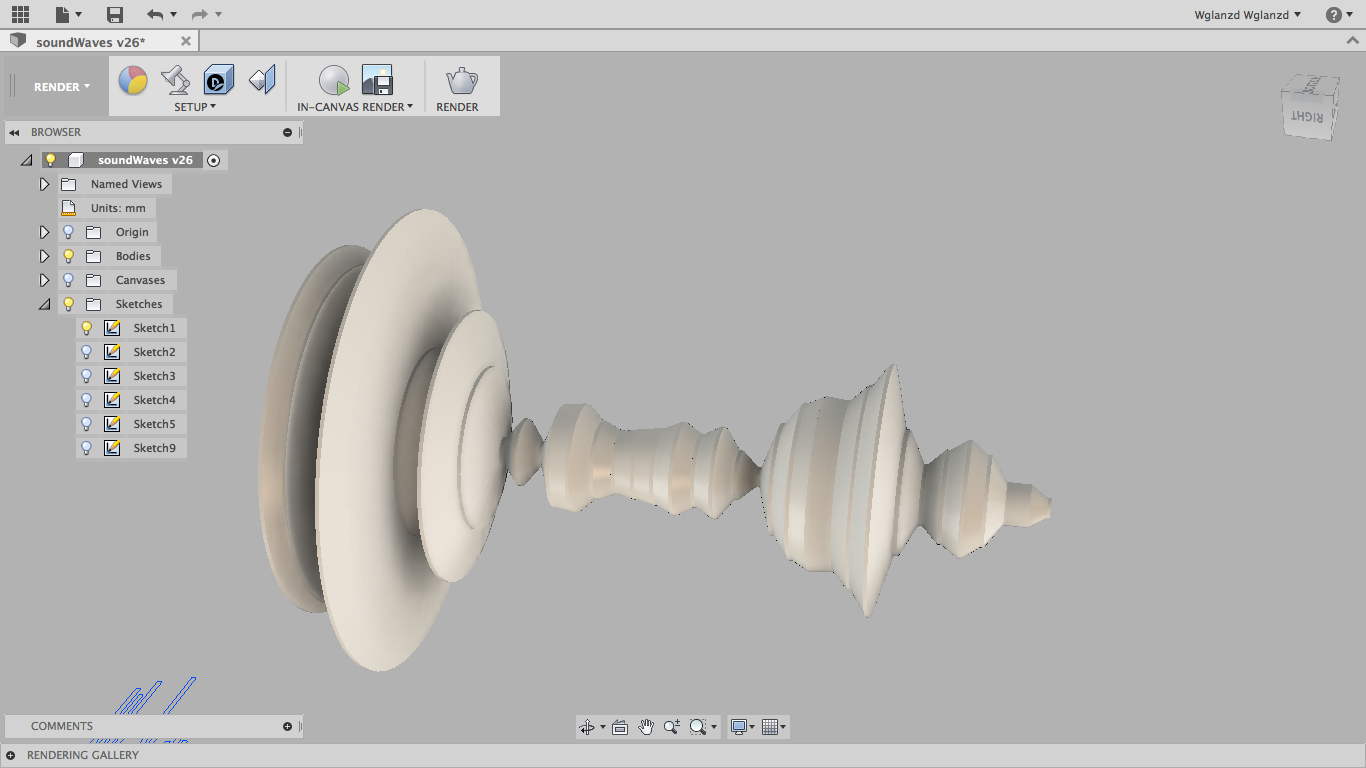Screen dimensions: 1366x768
Task: Open the data panel grid icon
Action: 20,14
